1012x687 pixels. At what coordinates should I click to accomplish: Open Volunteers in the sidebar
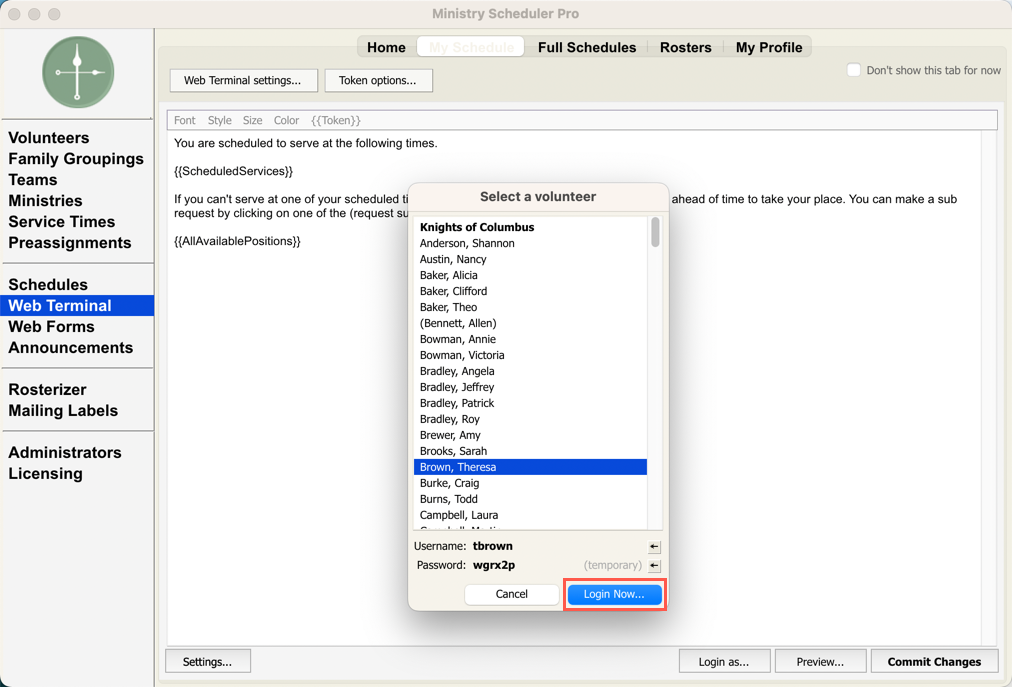49,138
